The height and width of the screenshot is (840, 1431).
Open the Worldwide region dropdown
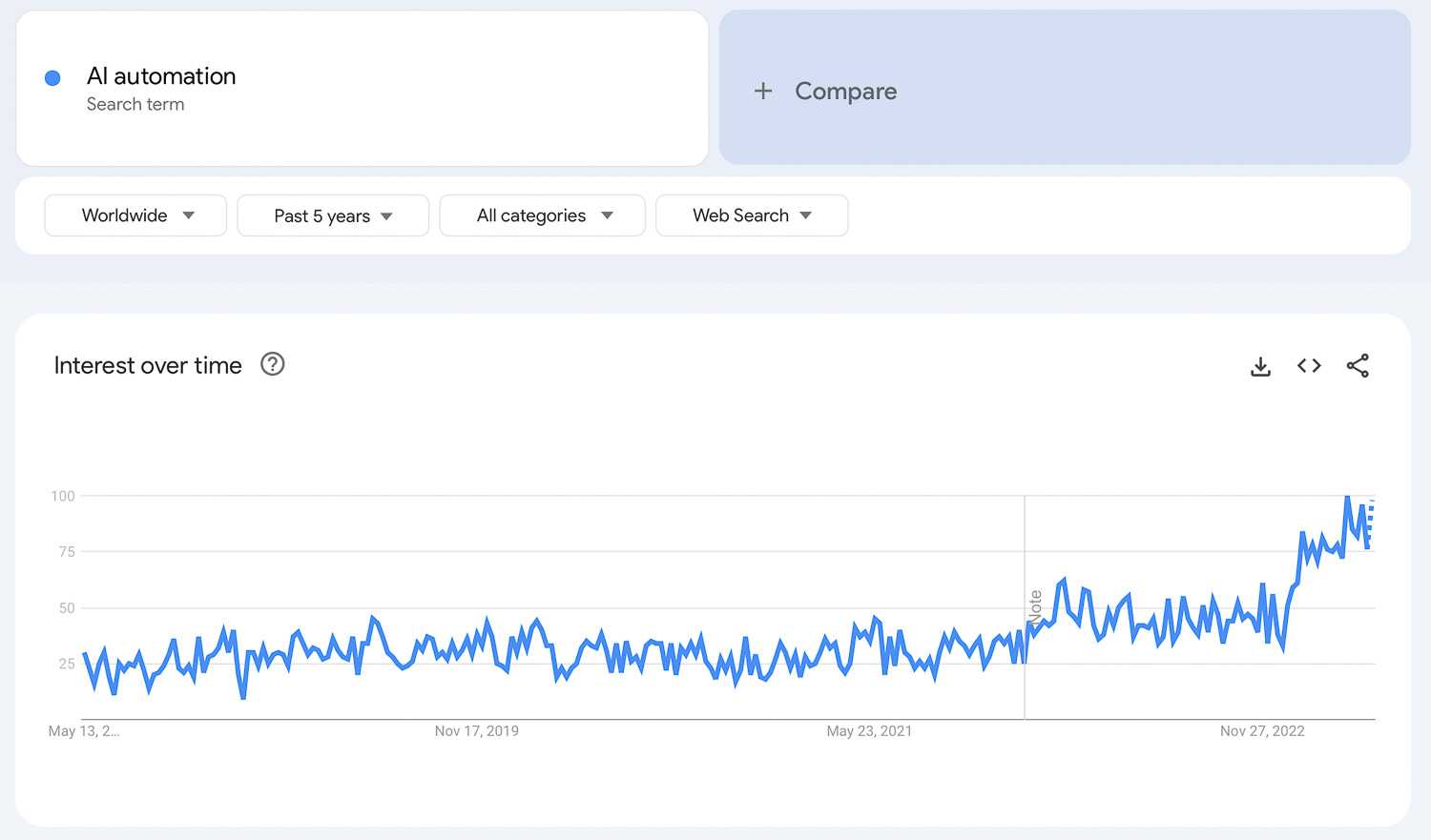click(x=135, y=215)
